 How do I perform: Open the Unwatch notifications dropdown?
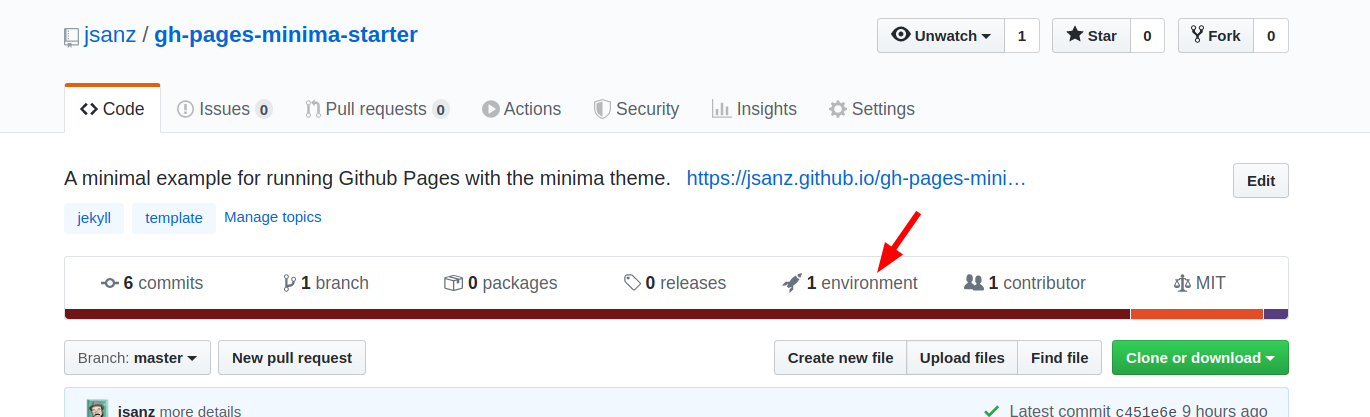point(940,36)
